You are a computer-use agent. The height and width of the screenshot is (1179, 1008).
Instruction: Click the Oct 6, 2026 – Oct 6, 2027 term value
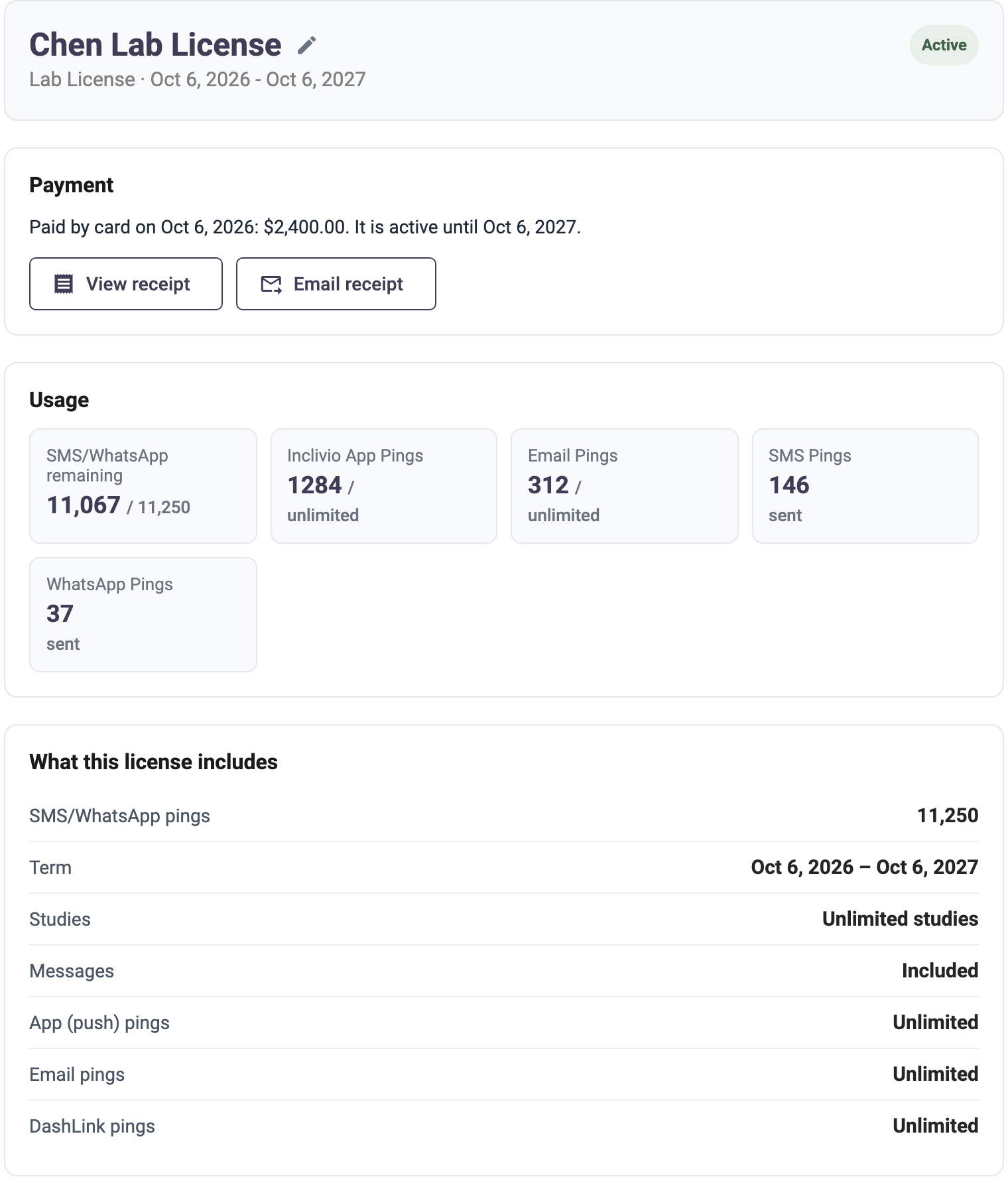pyautogui.click(x=865, y=867)
